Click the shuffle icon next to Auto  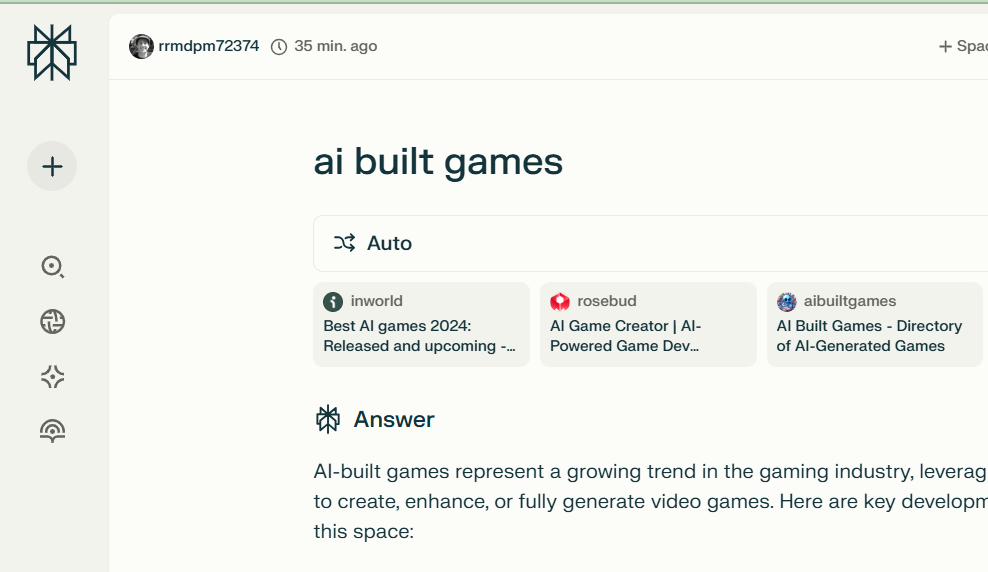(344, 243)
